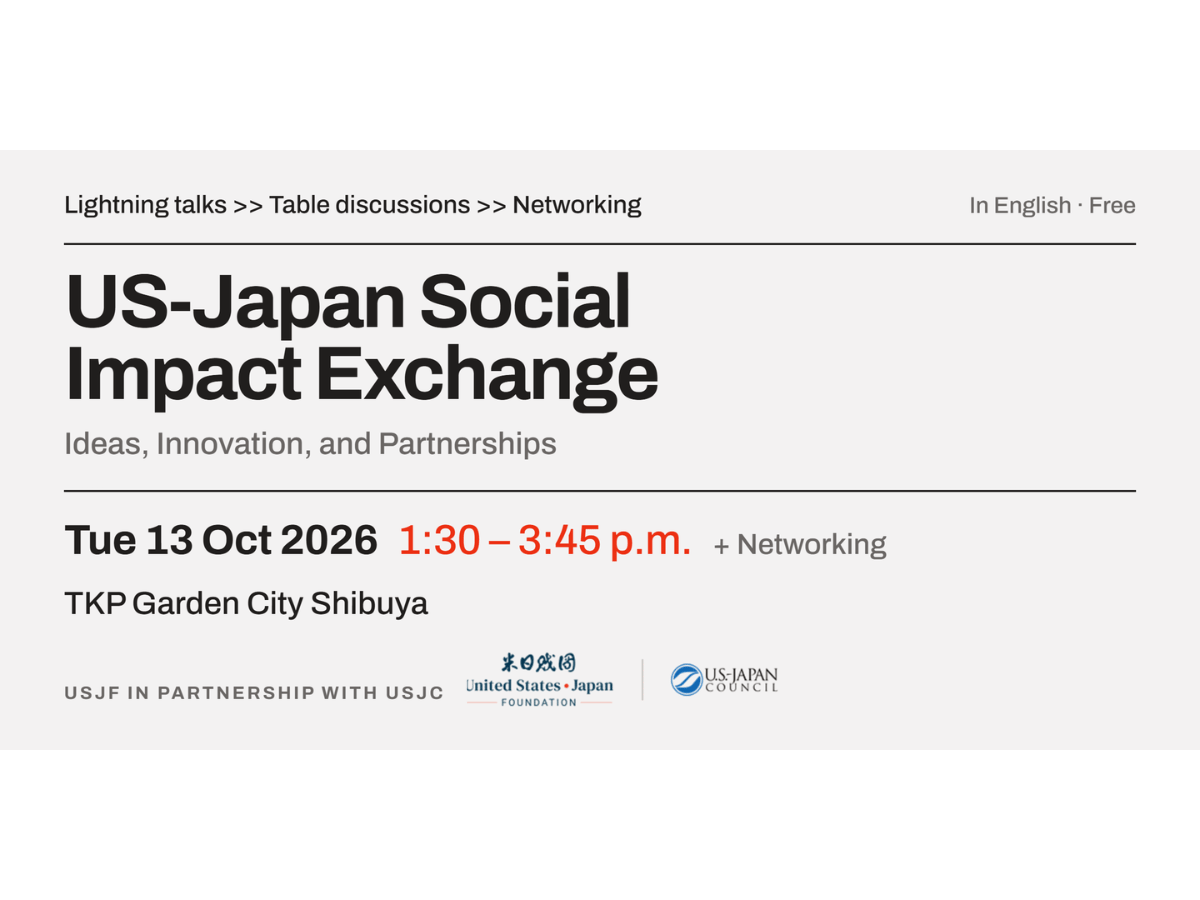
Task: Open the TKP Garden City Shibuya venue text
Action: tap(246, 604)
